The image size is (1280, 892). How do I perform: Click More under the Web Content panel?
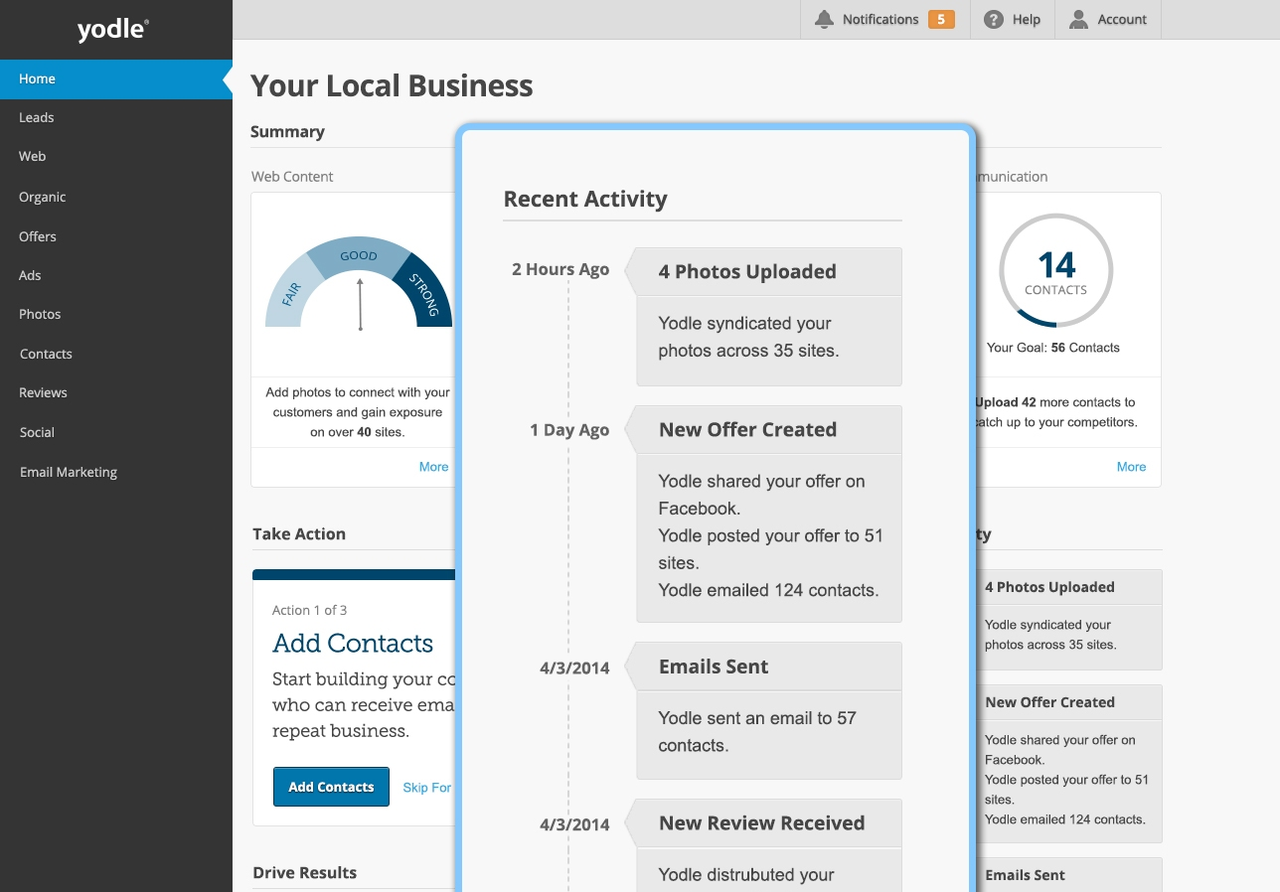click(433, 466)
